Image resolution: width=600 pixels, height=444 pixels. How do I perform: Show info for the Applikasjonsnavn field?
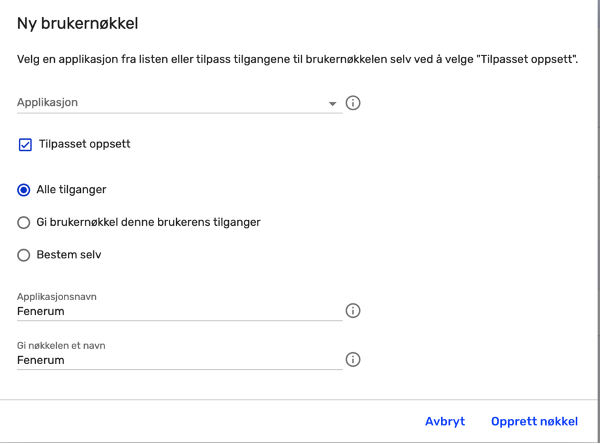[353, 311]
